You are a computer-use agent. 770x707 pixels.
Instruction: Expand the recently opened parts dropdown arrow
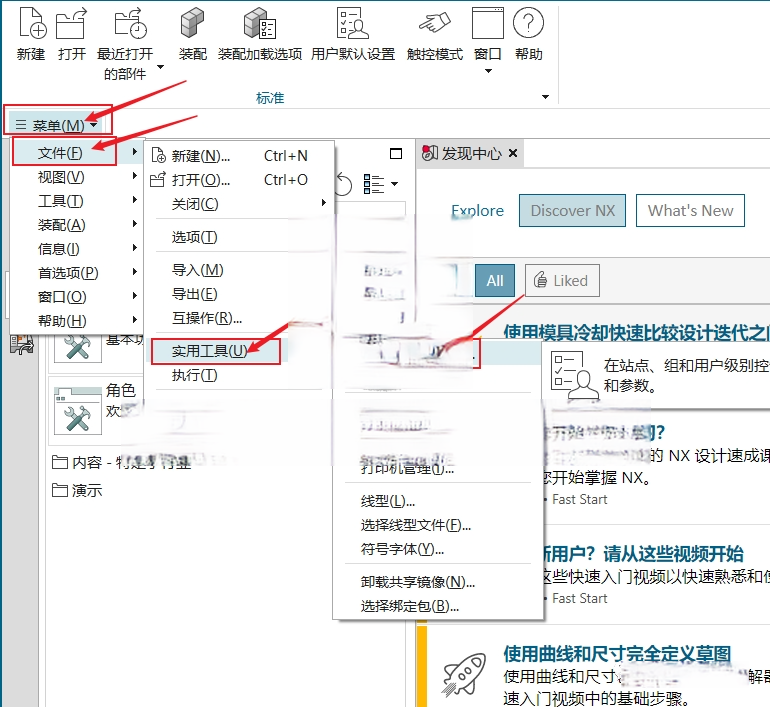point(160,67)
